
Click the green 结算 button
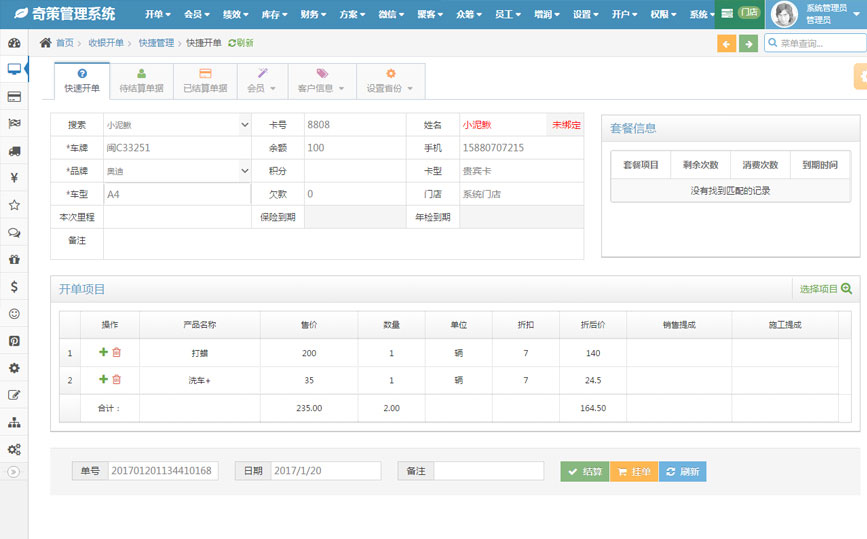(585, 471)
